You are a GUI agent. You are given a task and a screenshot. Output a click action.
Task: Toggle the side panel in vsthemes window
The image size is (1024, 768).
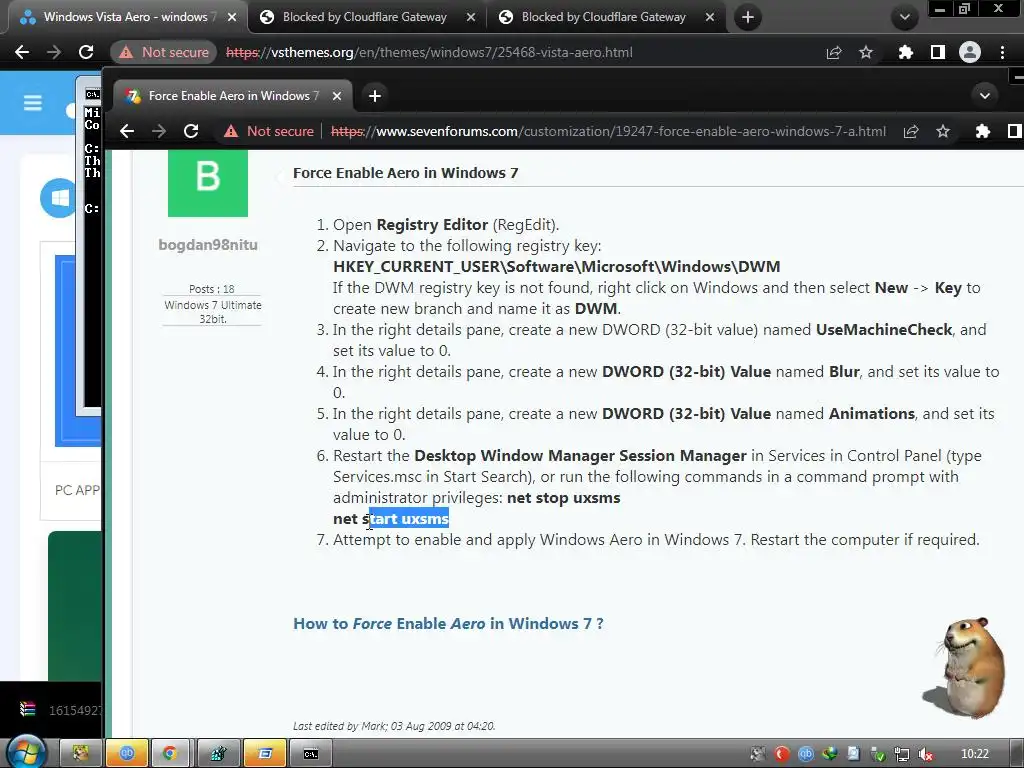point(938,52)
